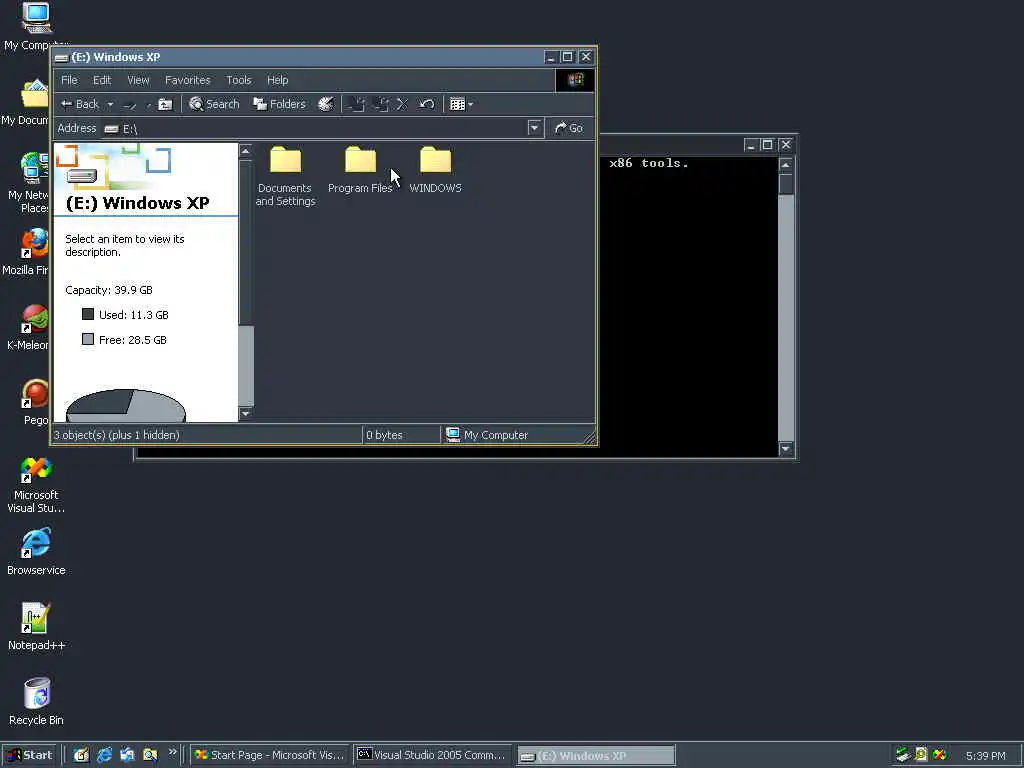Select the Notepad++ desktop shortcut
The width and height of the screenshot is (1024, 768).
tap(36, 627)
